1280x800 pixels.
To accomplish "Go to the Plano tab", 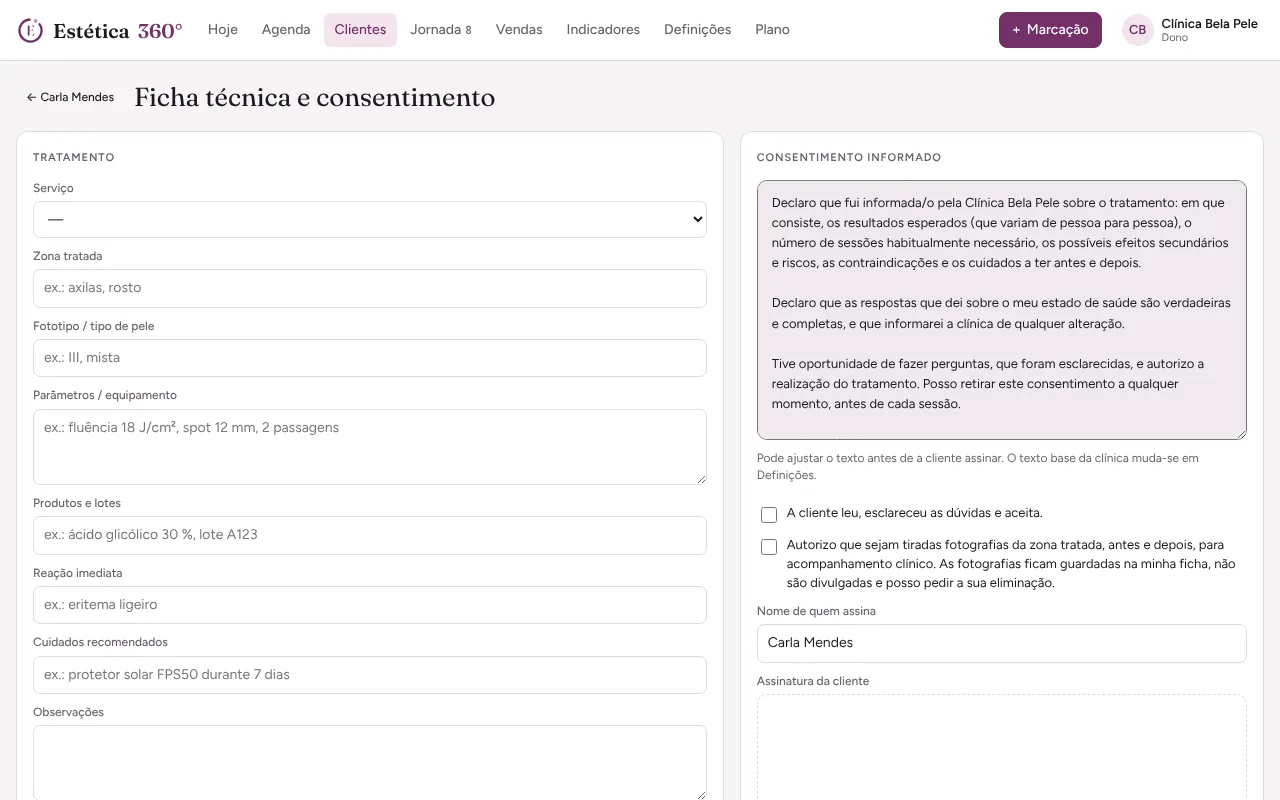I will [772, 30].
